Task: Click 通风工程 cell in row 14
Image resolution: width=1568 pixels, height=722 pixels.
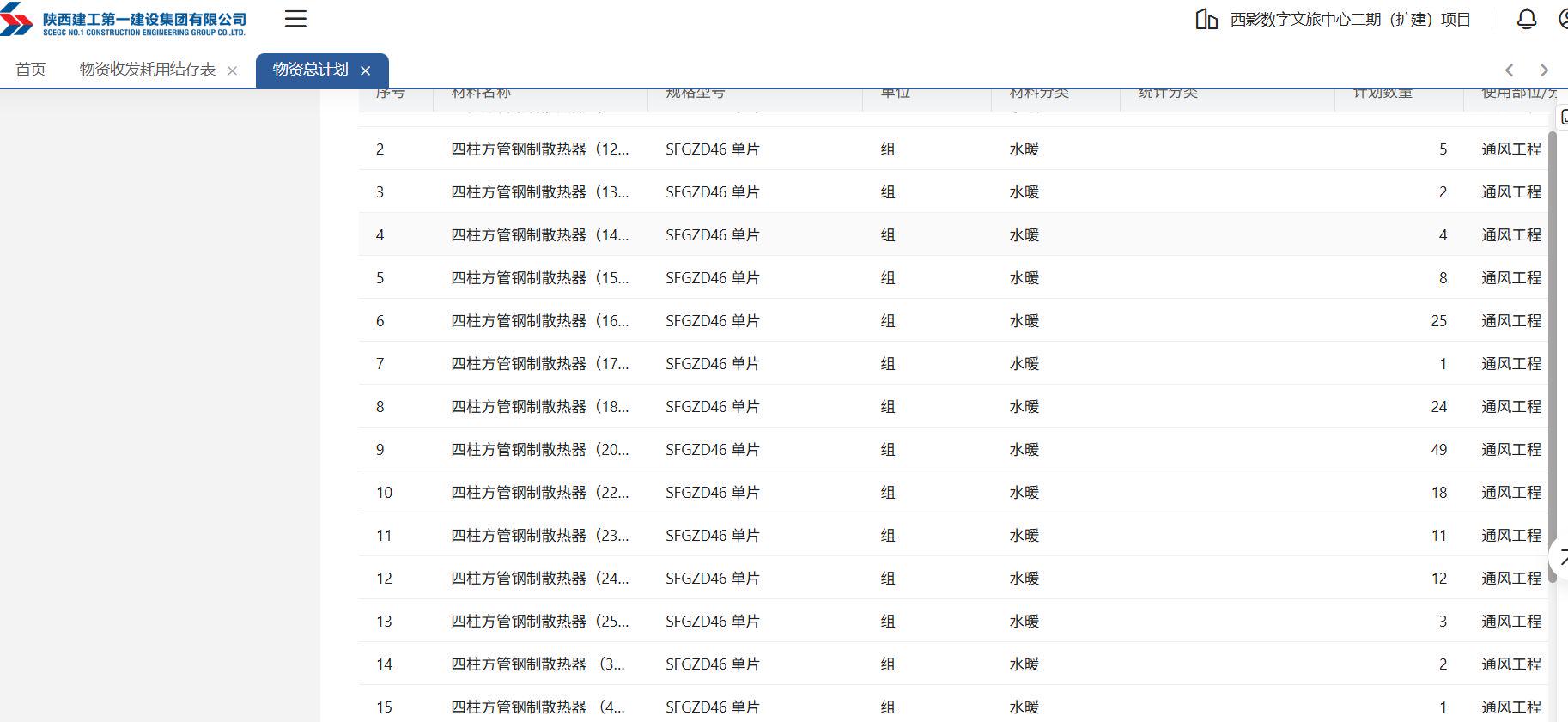Action: 1510,664
